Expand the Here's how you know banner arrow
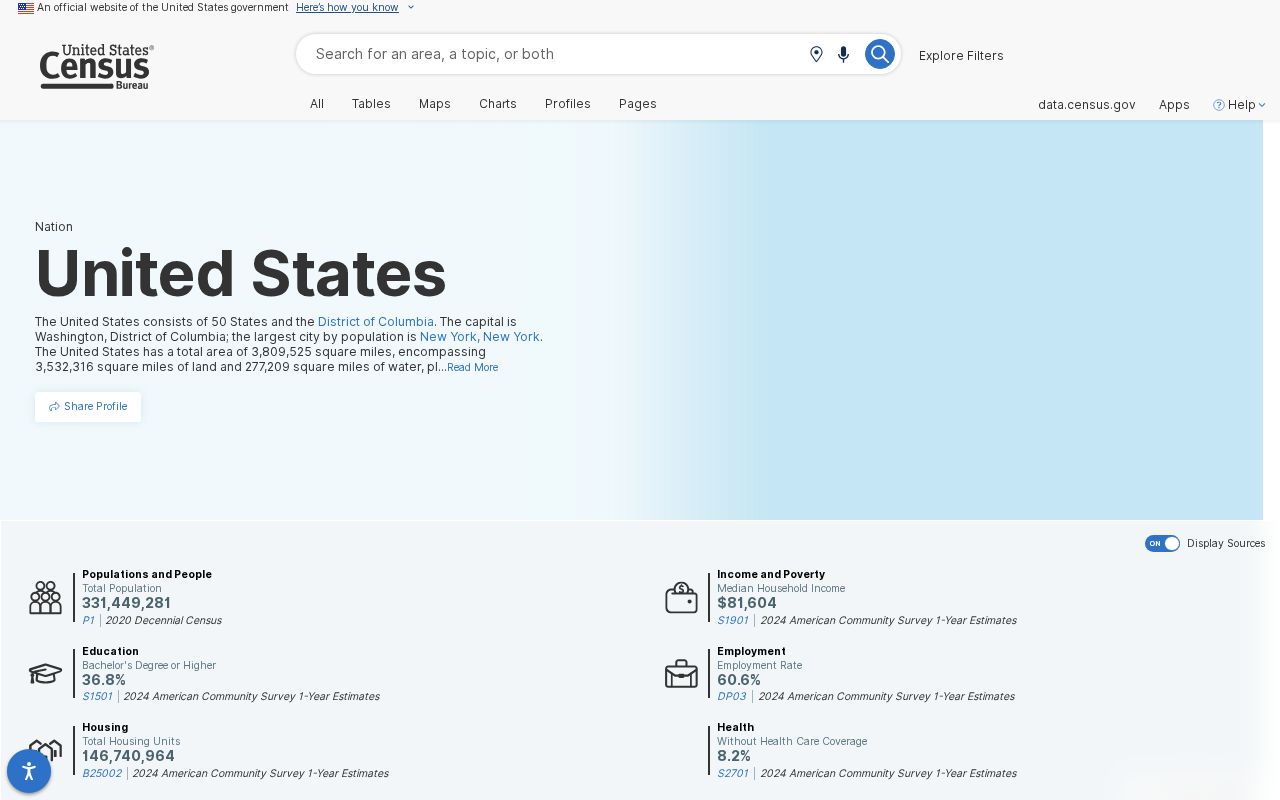 point(410,7)
